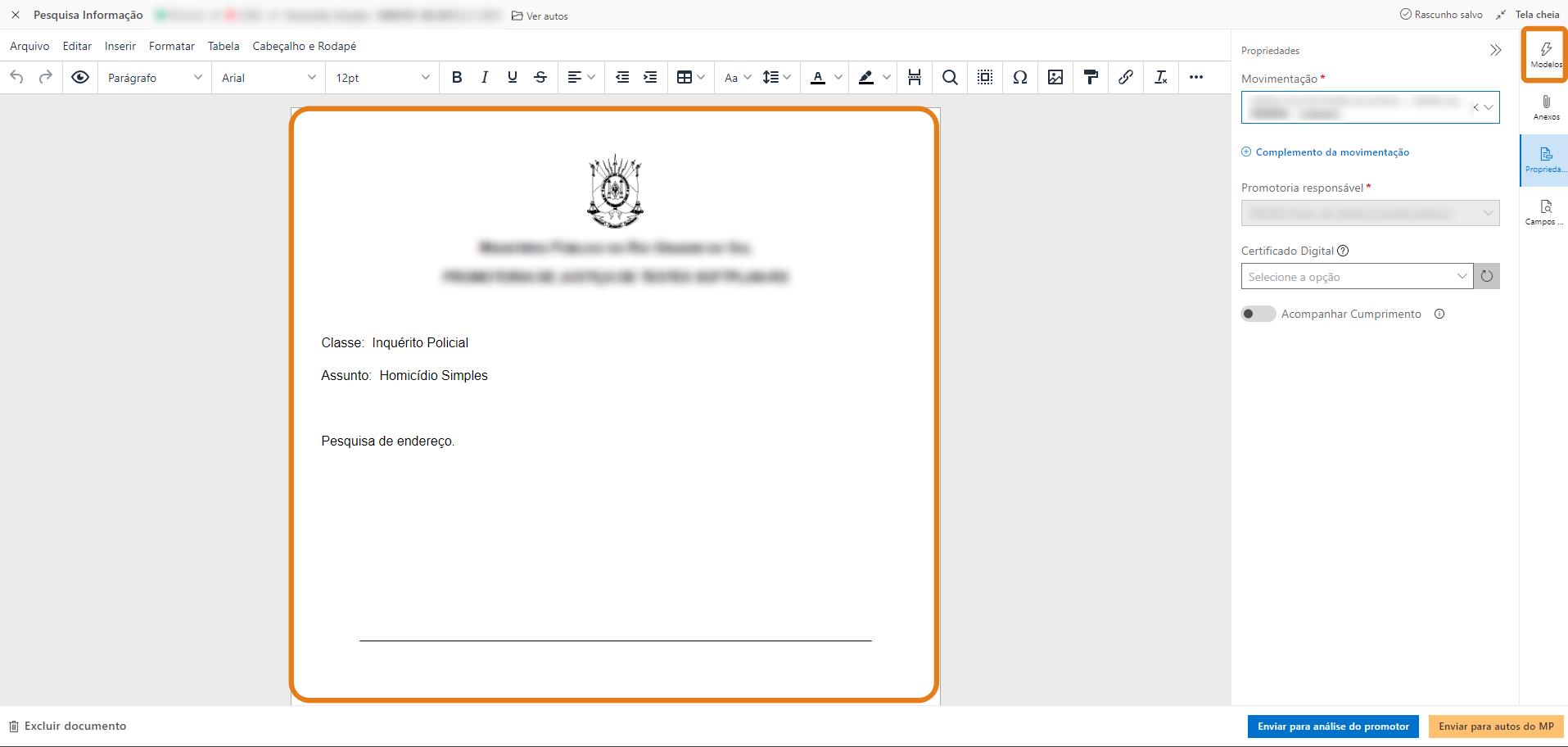Click Enviar para análise do promotor
1568x747 pixels.
pyautogui.click(x=1333, y=727)
